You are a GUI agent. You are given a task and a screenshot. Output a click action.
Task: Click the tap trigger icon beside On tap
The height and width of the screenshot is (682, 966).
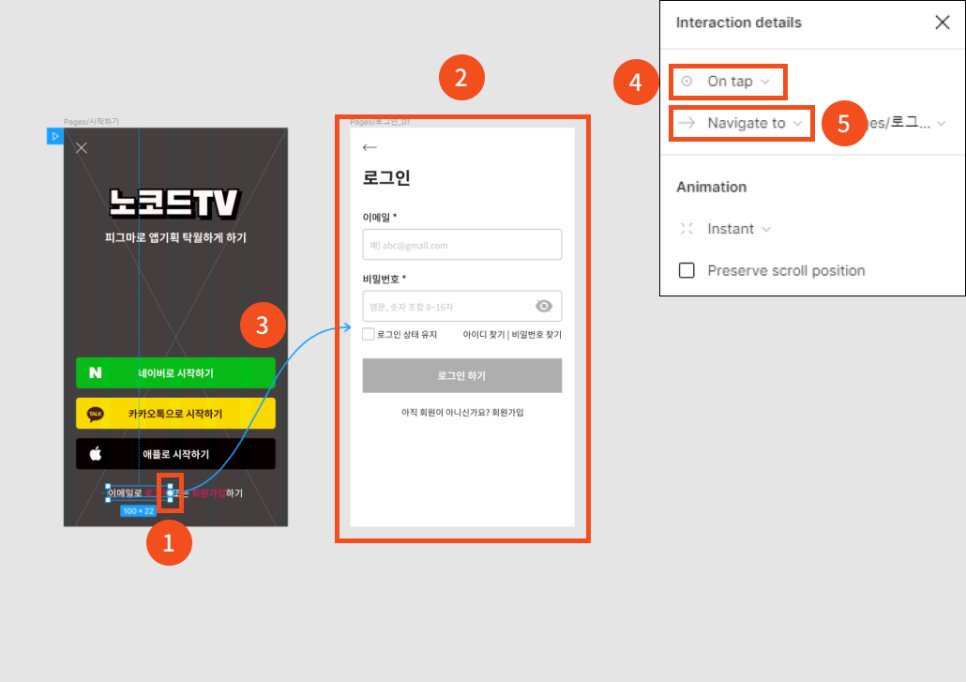pyautogui.click(x=686, y=81)
